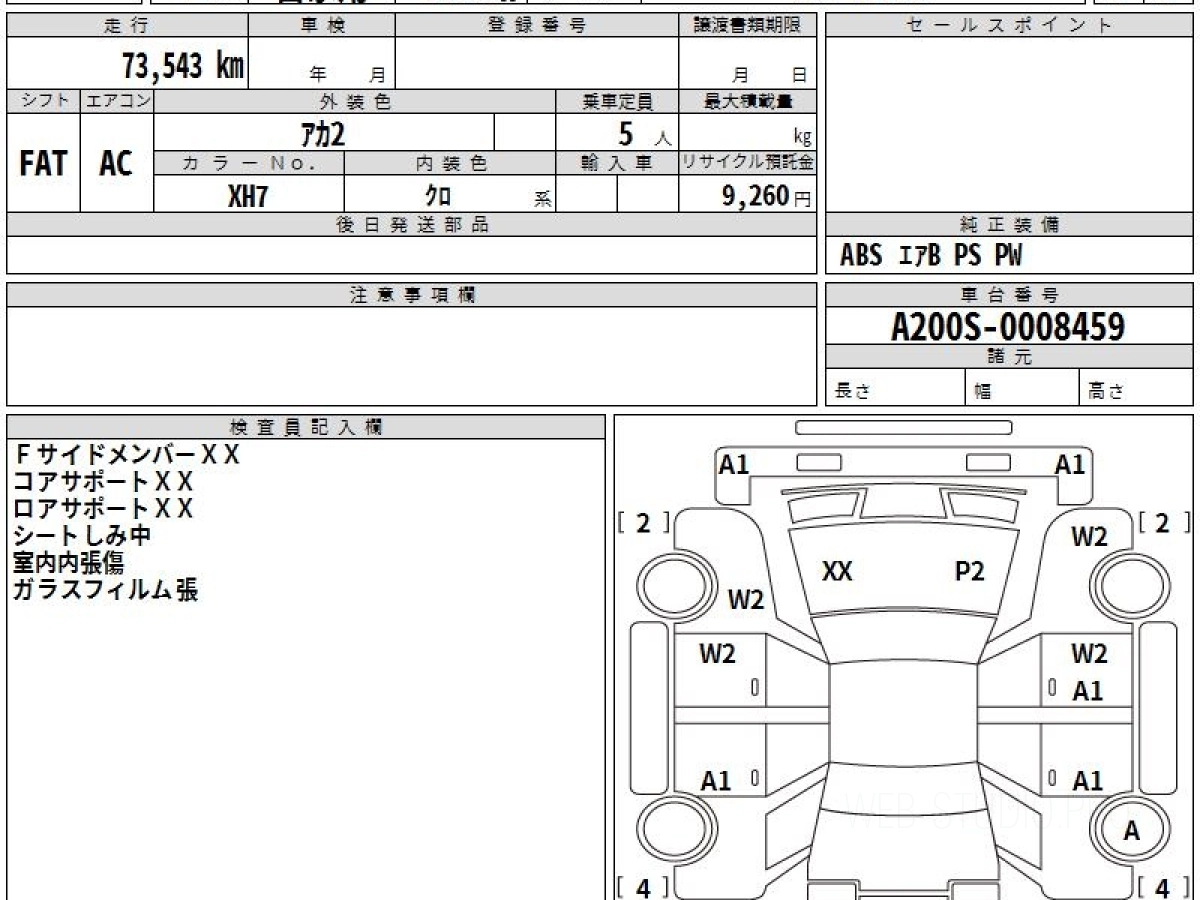Select the 室内内張傷 note line

tap(68, 563)
